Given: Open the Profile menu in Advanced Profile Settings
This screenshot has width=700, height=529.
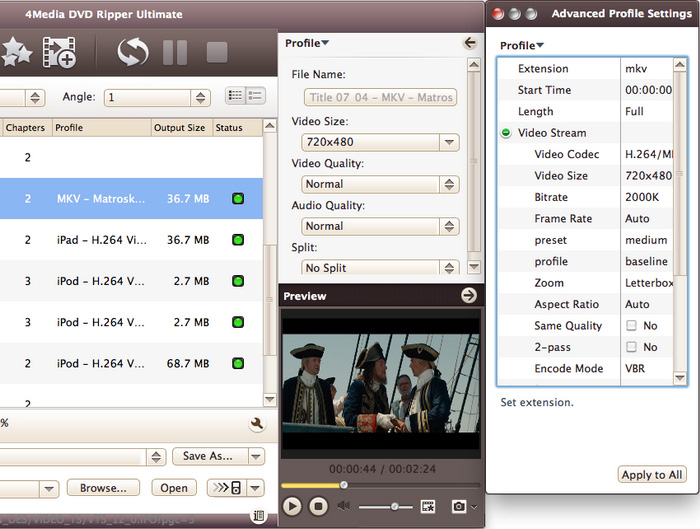Looking at the screenshot, I should tap(521, 45).
